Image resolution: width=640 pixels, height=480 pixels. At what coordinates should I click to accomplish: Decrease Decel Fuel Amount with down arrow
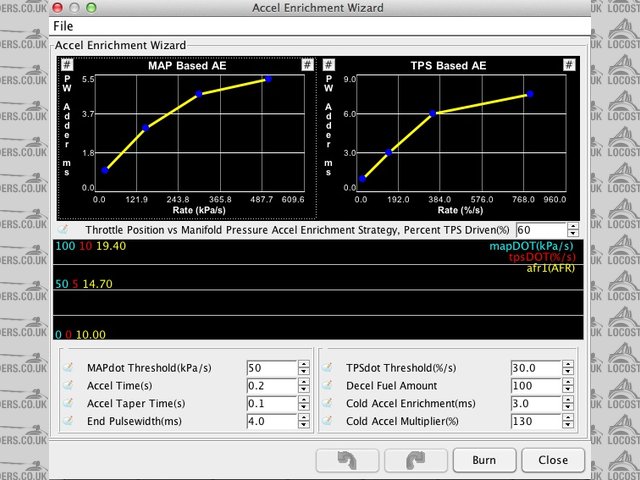coord(568,389)
